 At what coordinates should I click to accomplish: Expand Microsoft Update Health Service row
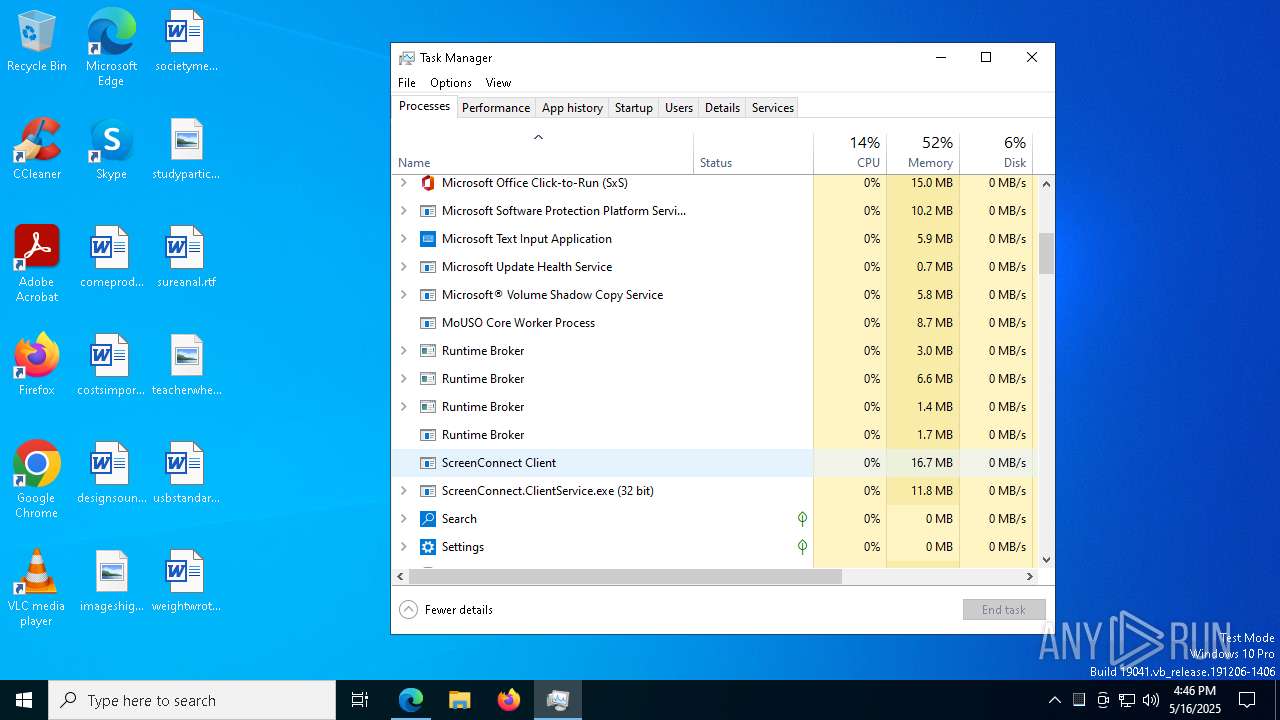(404, 267)
